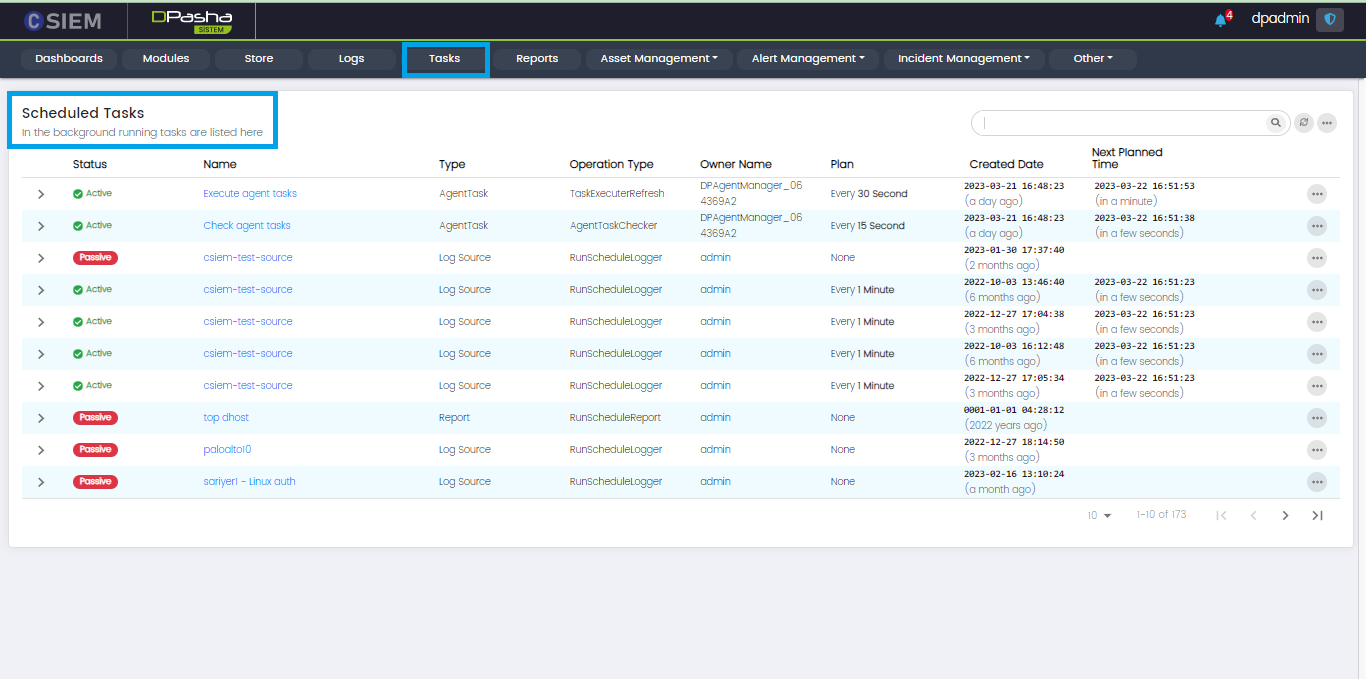
Task: Jump to last page of tasks
Action: pos(1317,515)
